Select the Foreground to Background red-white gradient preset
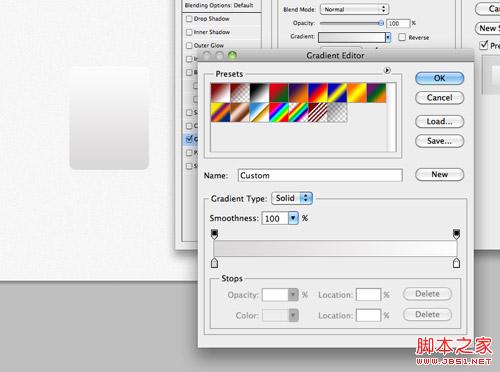500x372 pixels. 220,93
